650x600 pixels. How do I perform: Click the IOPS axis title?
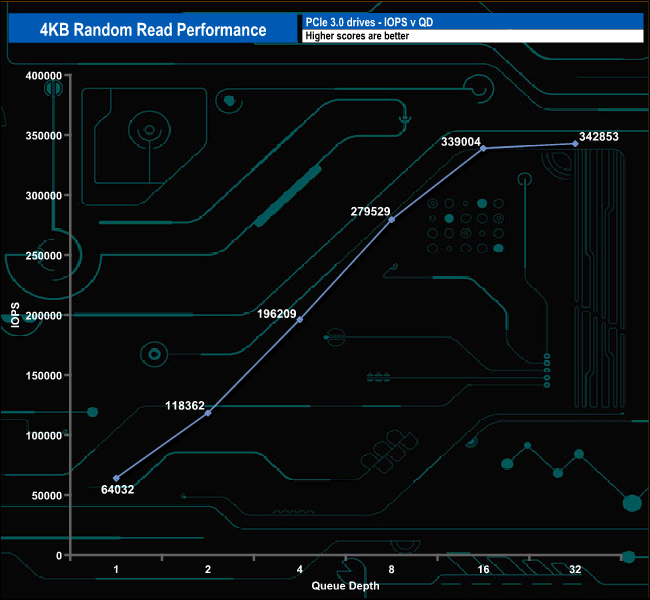click(x=15, y=315)
